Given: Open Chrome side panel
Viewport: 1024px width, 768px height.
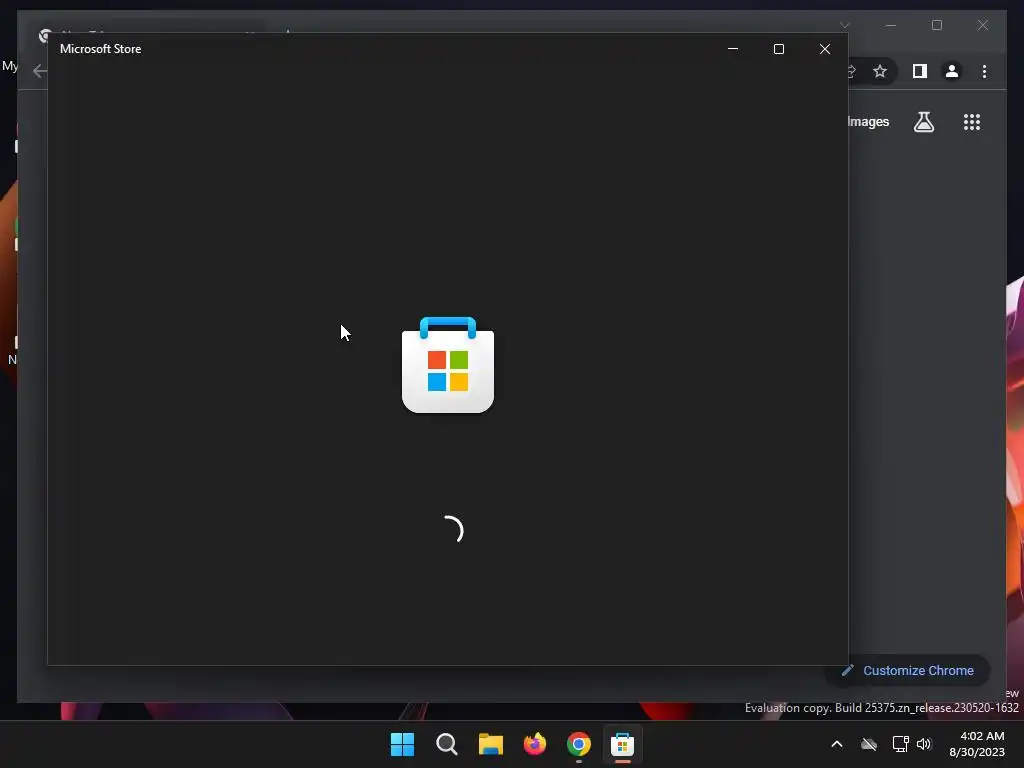Looking at the screenshot, I should pos(920,71).
